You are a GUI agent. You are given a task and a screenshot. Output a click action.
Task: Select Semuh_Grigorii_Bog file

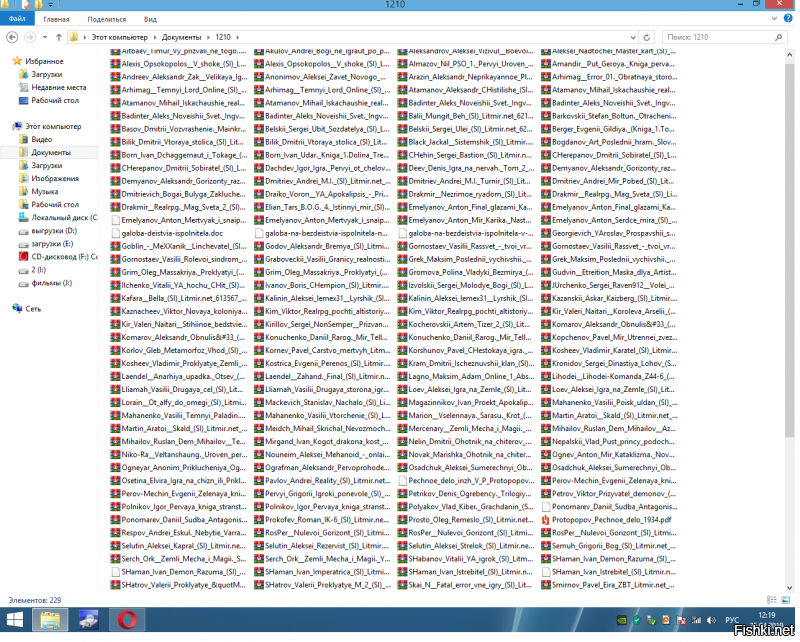click(x=609, y=546)
